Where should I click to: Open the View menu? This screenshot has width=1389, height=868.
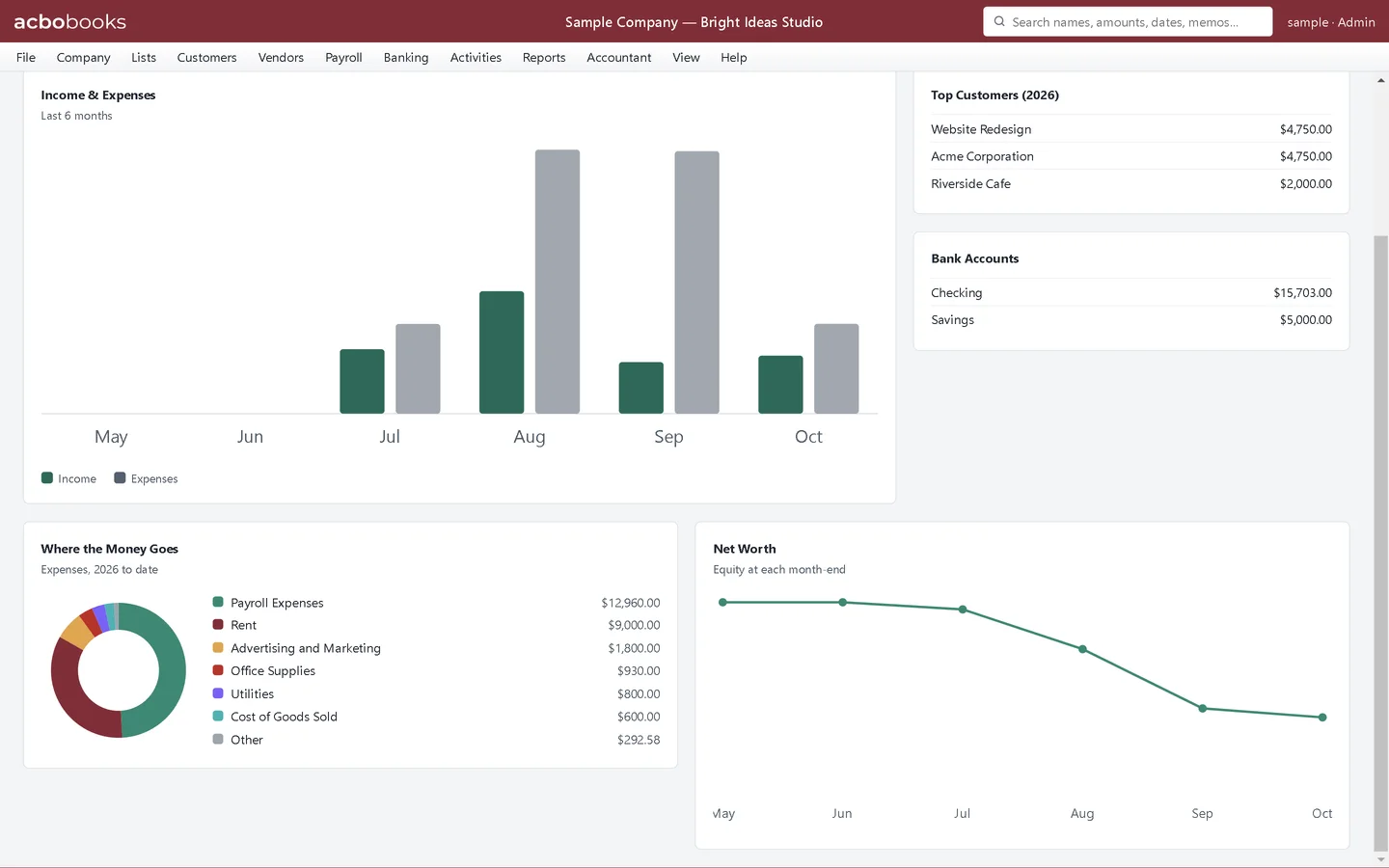click(x=686, y=57)
